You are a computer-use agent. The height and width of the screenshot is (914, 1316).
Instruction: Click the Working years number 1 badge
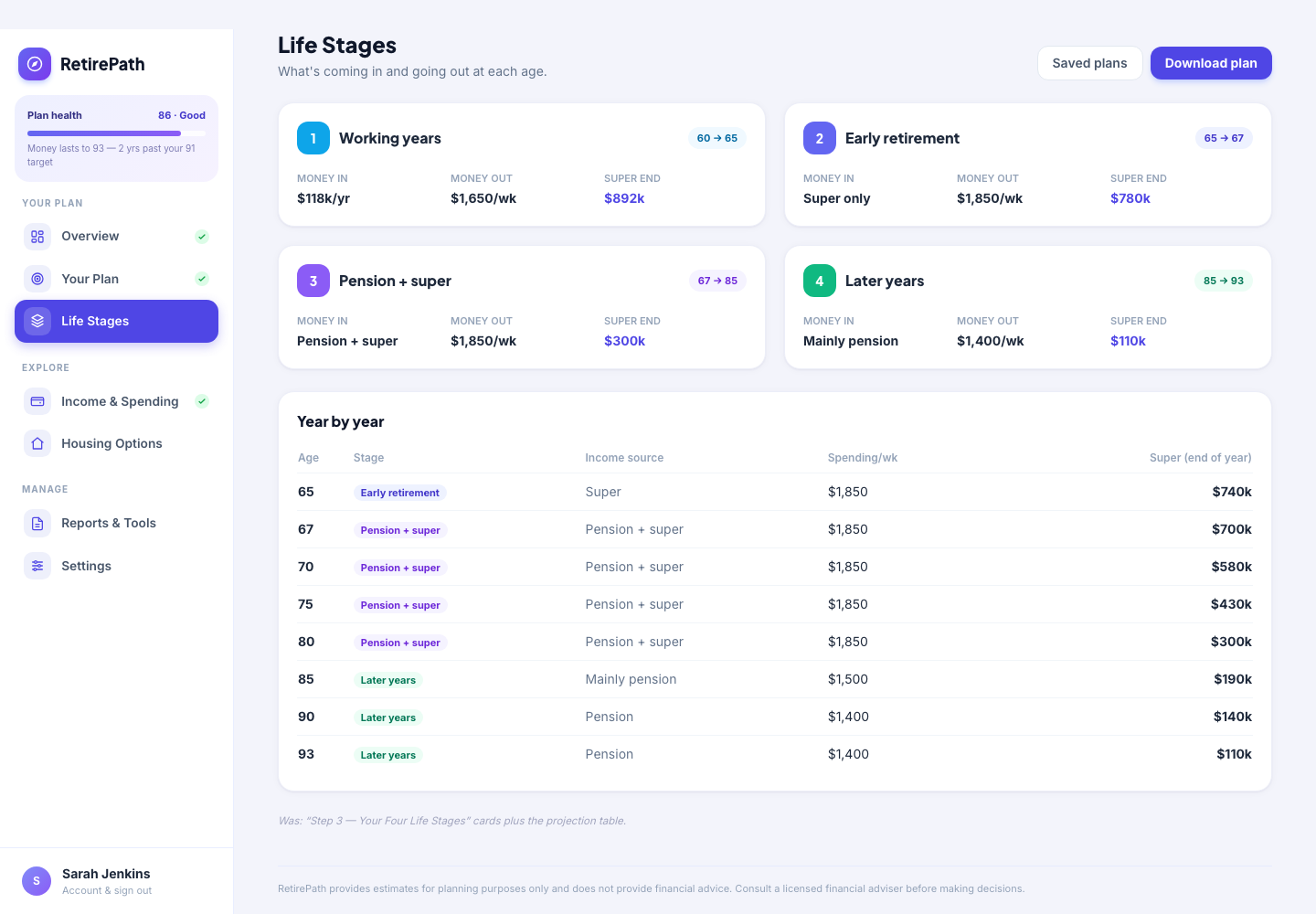point(313,138)
